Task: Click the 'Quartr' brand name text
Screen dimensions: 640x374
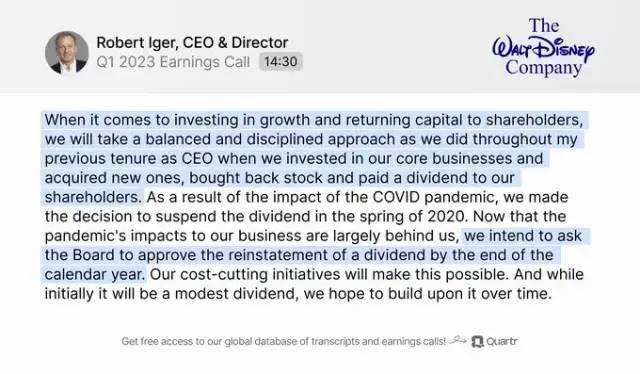Action: coord(501,341)
